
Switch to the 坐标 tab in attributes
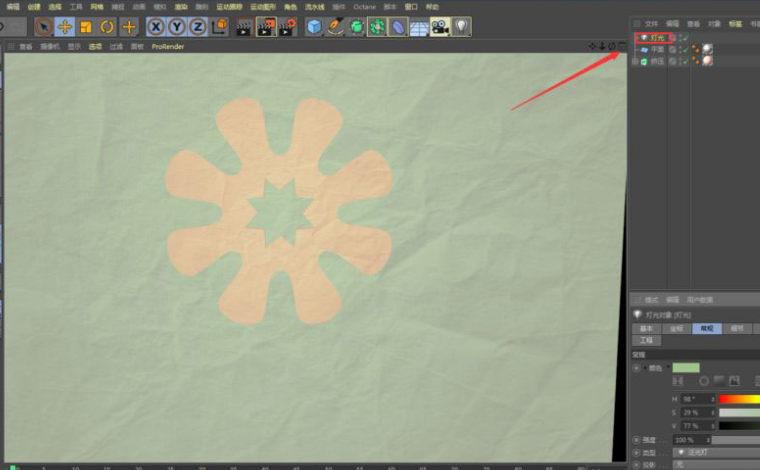click(x=676, y=328)
